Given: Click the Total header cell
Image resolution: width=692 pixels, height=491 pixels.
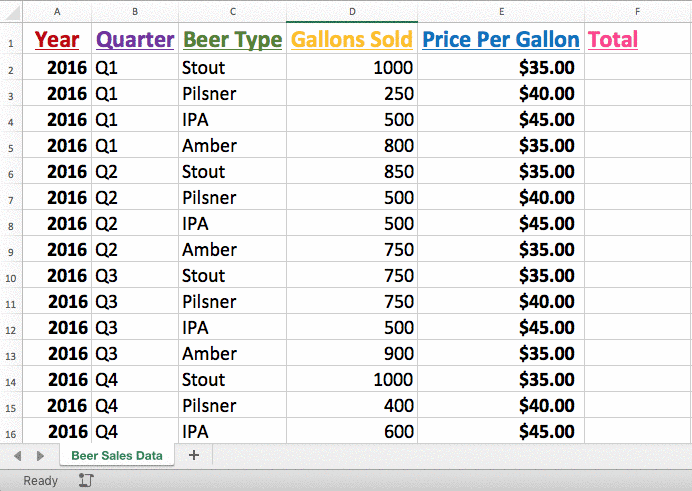Looking at the screenshot, I should pyautogui.click(x=638, y=39).
